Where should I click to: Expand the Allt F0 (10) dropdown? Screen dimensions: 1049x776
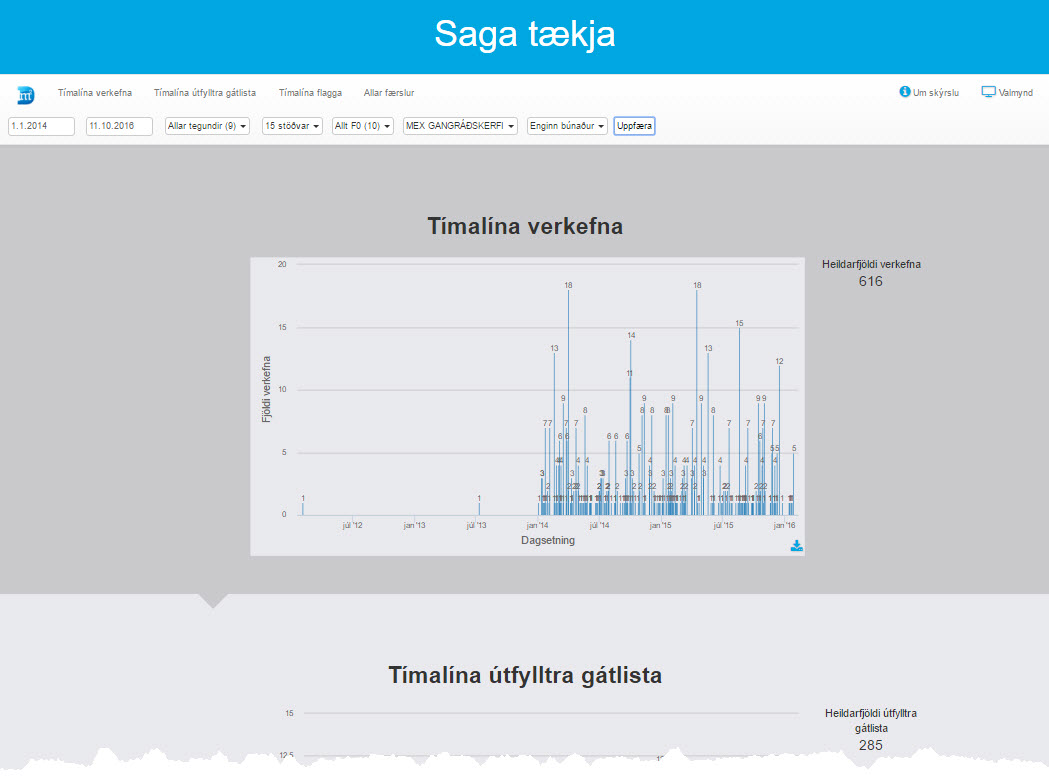pyautogui.click(x=363, y=126)
